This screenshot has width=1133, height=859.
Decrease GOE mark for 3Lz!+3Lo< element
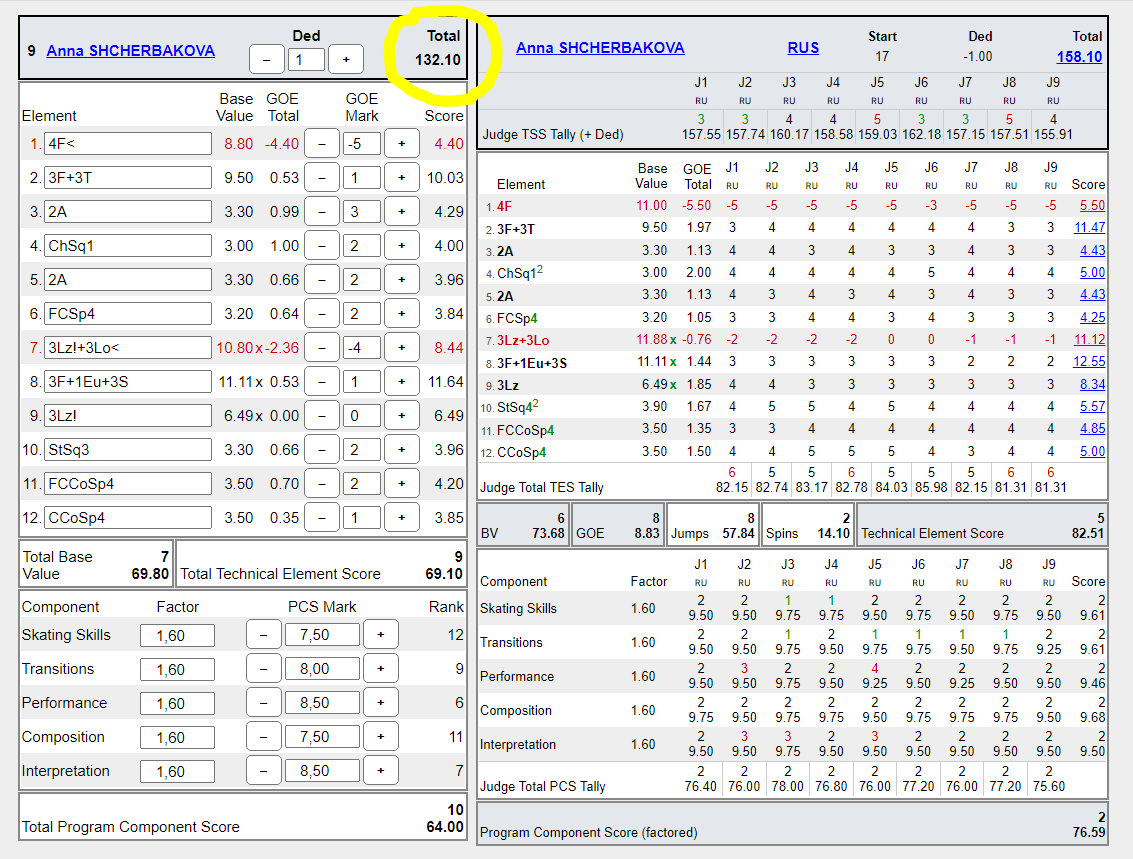(322, 348)
